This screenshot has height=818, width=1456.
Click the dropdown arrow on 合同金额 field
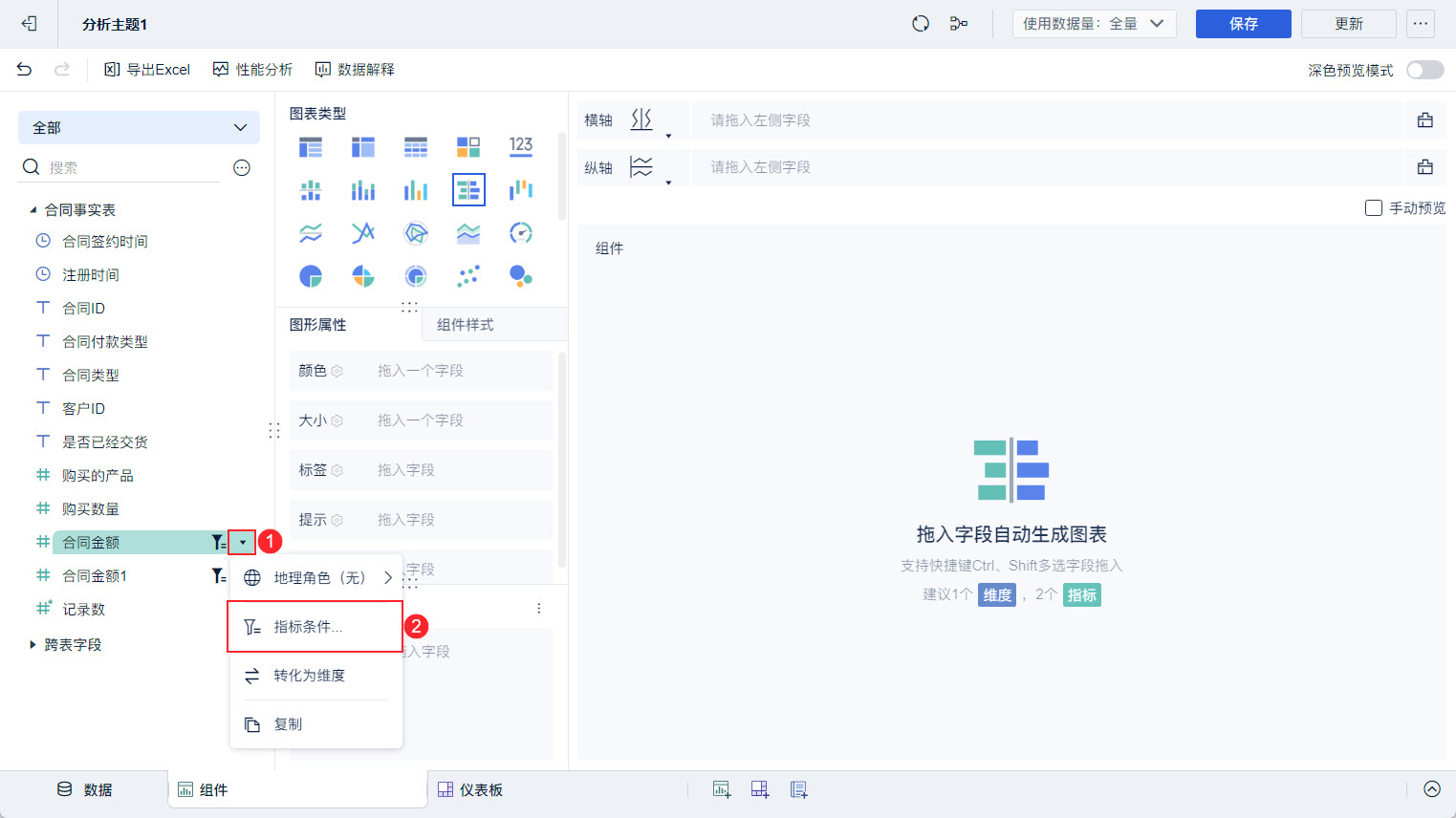[x=242, y=543]
